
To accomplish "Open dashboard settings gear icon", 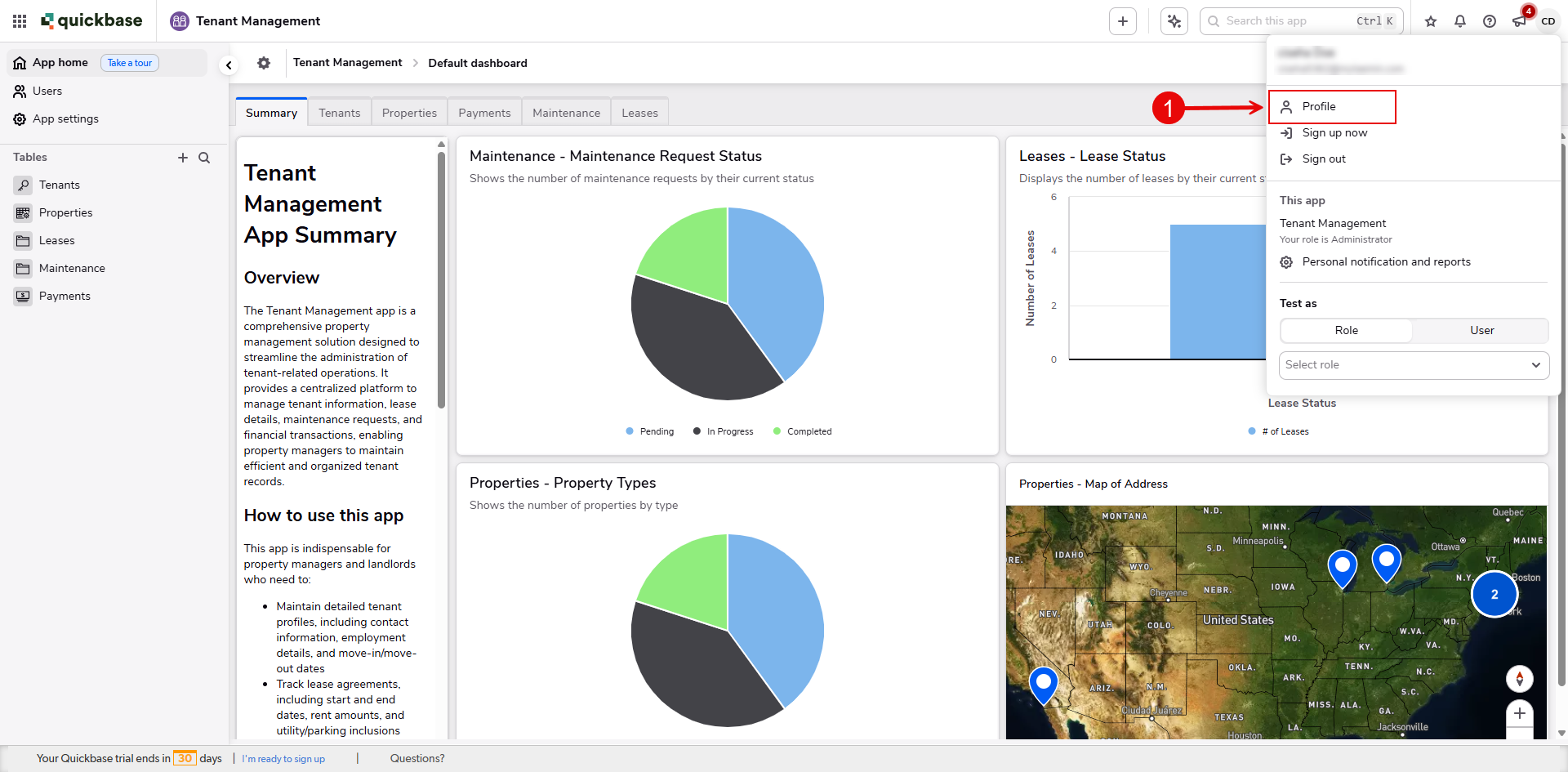I will click(x=264, y=63).
